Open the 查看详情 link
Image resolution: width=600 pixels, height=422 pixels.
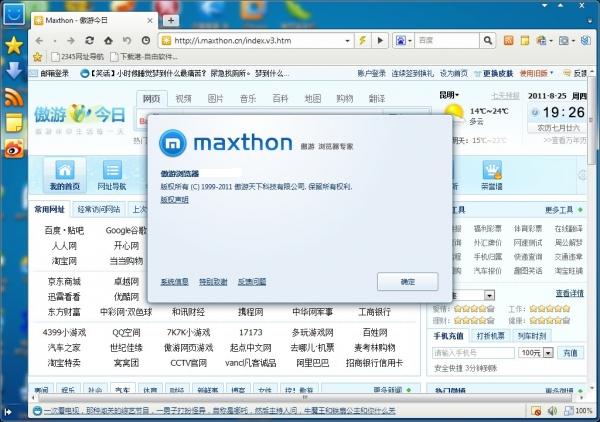pyautogui.click(x=569, y=293)
